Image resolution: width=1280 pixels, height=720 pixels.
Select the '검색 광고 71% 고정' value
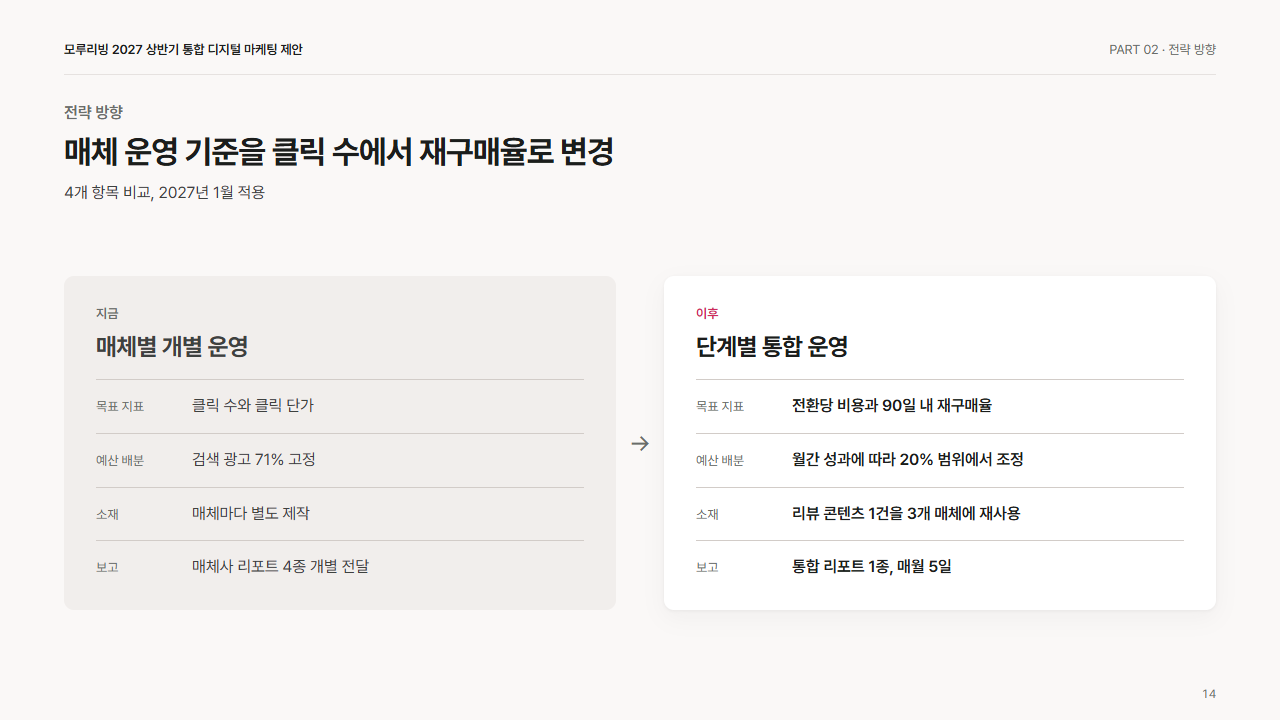point(254,460)
